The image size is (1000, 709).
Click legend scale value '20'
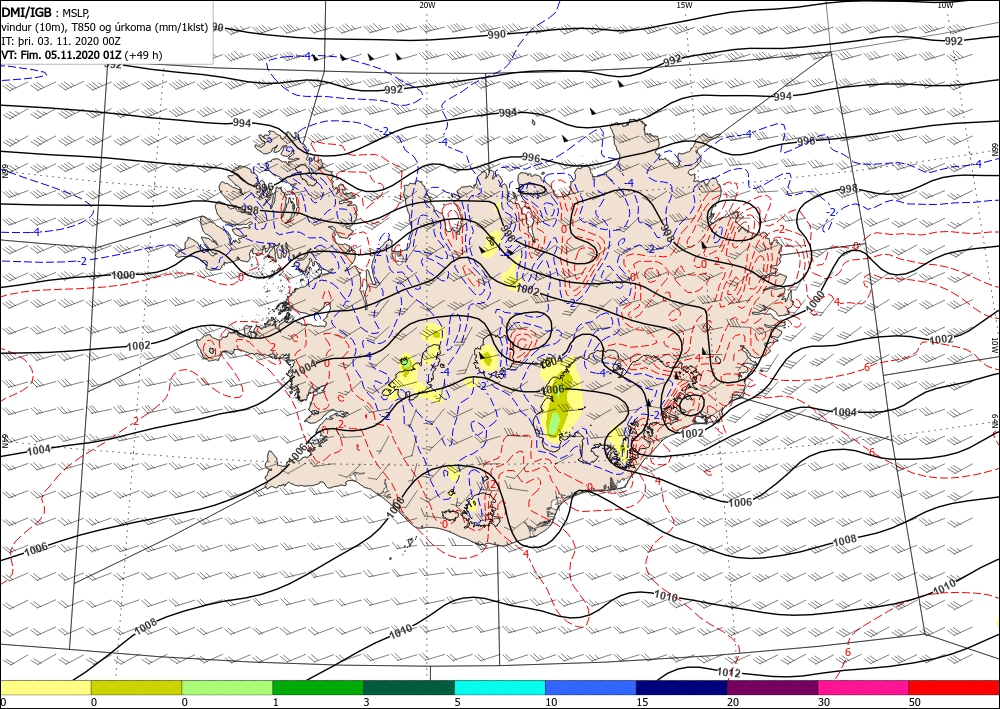point(733,702)
